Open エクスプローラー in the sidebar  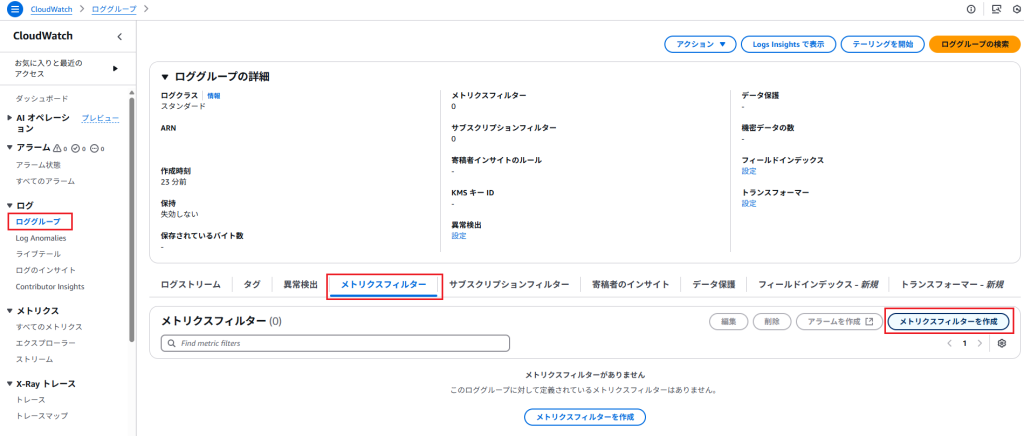46,343
